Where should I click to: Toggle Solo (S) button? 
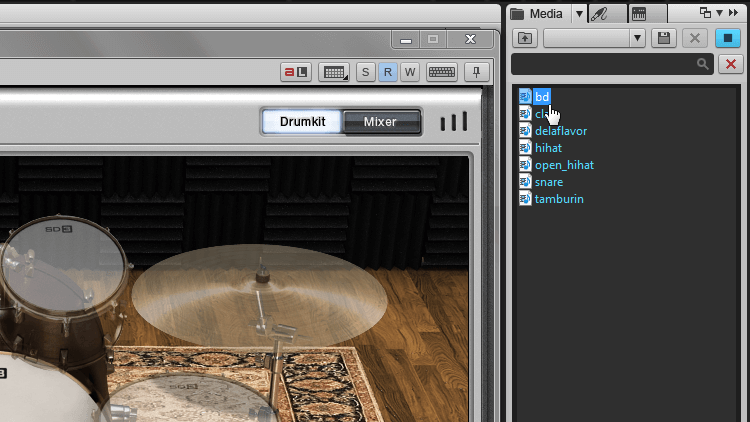pos(365,72)
